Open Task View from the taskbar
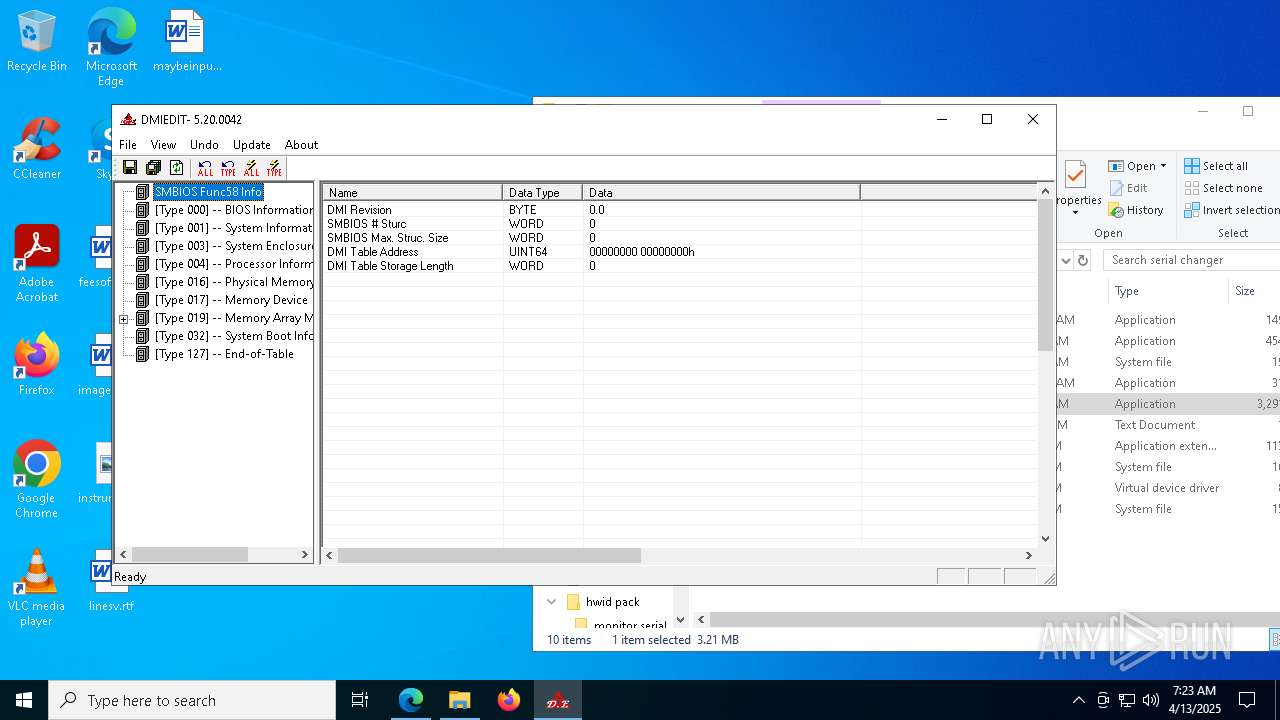The image size is (1280, 720). pos(360,700)
